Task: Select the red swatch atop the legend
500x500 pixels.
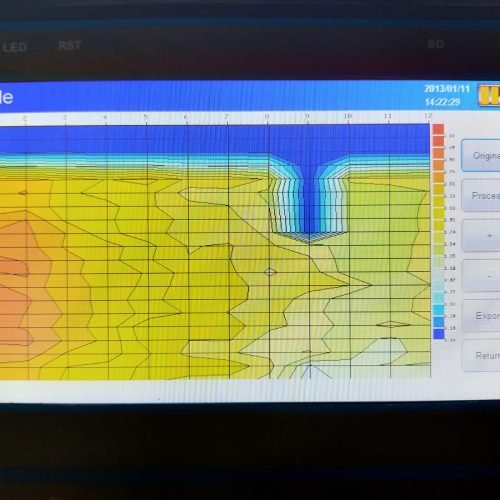Action: pyautogui.click(x=438, y=130)
